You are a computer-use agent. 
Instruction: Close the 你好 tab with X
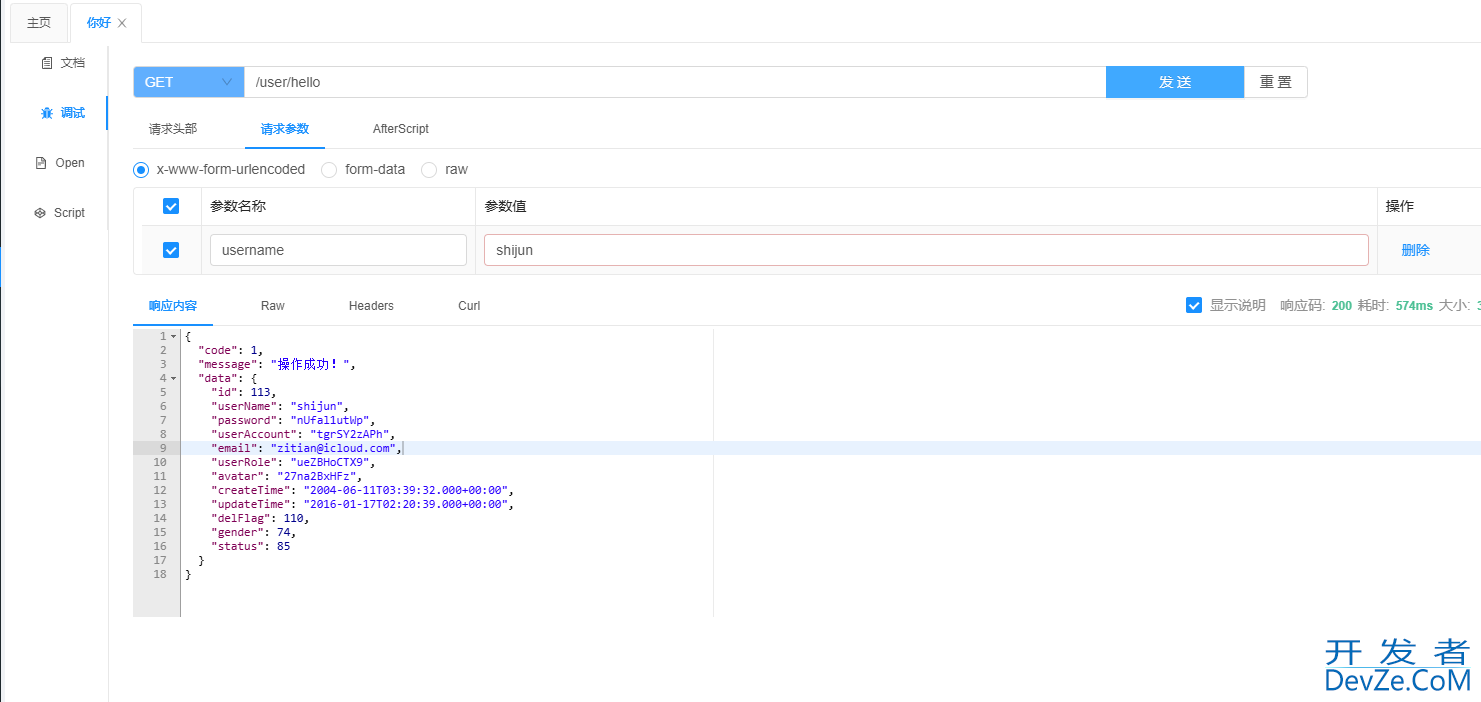coord(122,23)
